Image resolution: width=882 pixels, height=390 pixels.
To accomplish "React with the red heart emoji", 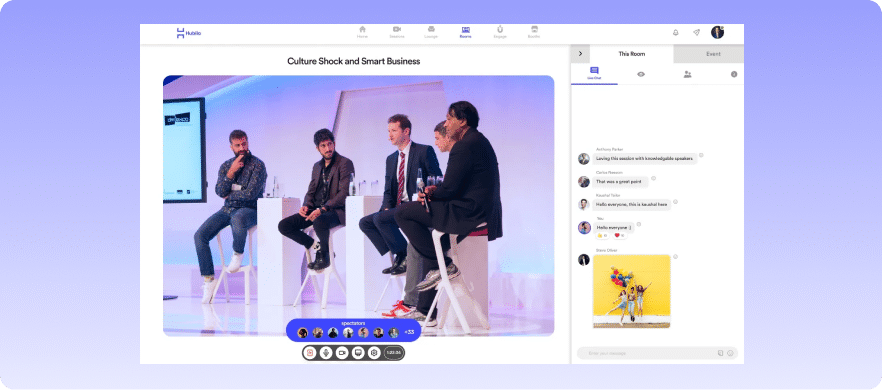I will (619, 235).
